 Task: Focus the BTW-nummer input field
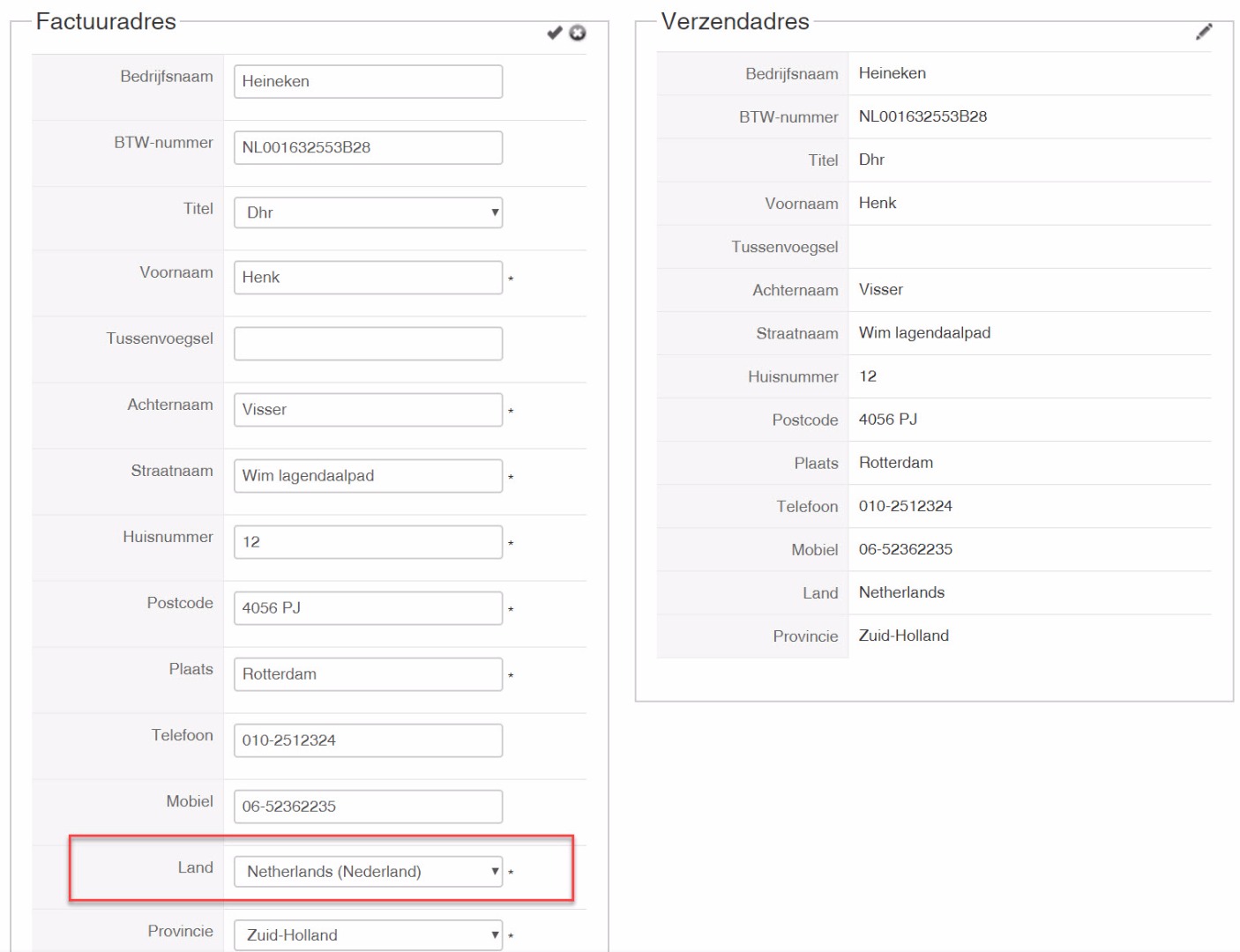[368, 147]
